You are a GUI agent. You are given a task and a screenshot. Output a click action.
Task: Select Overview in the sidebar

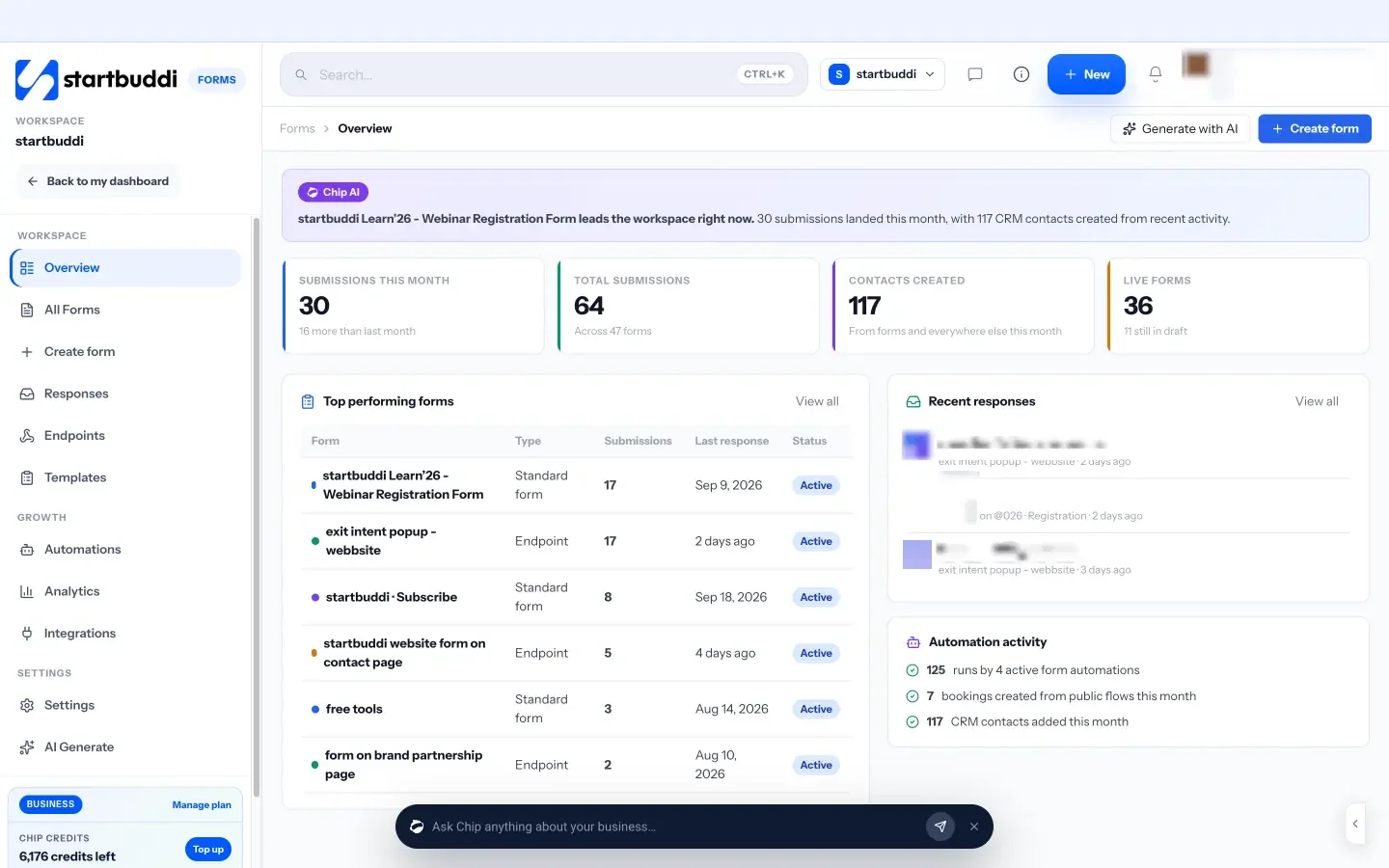125,268
